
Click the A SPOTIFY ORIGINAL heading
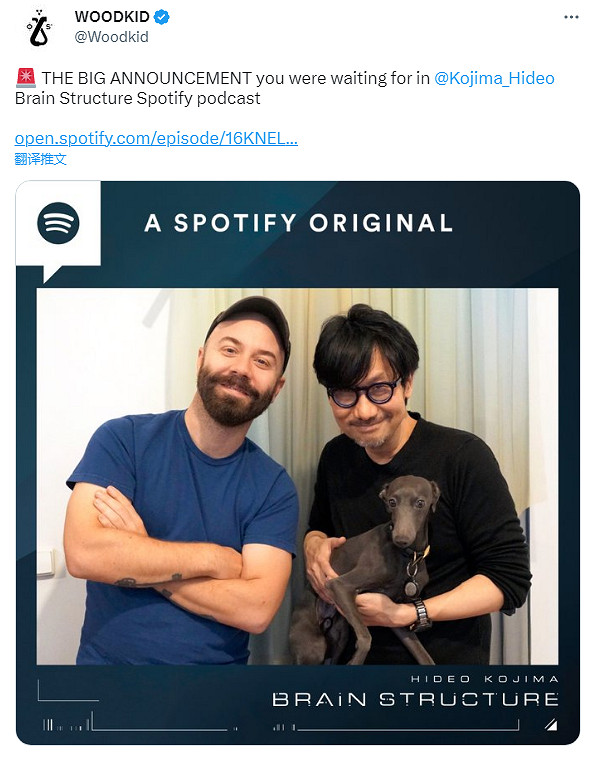pyautogui.click(x=298, y=223)
